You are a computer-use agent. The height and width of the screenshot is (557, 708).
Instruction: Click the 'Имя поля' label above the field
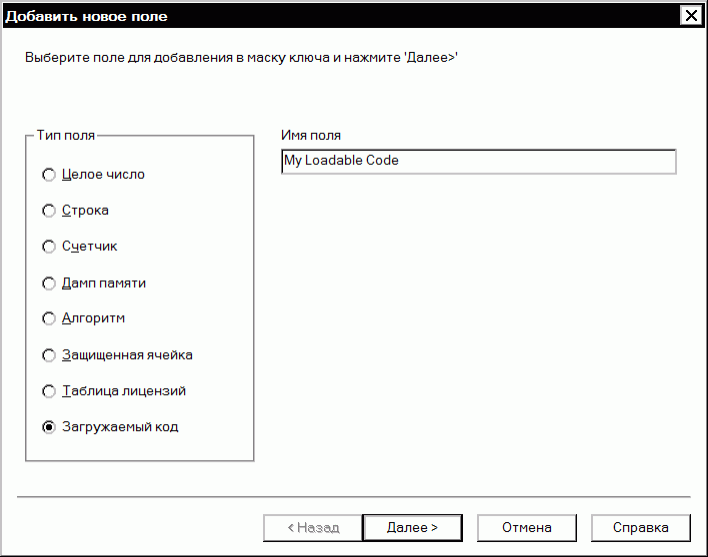point(311,136)
